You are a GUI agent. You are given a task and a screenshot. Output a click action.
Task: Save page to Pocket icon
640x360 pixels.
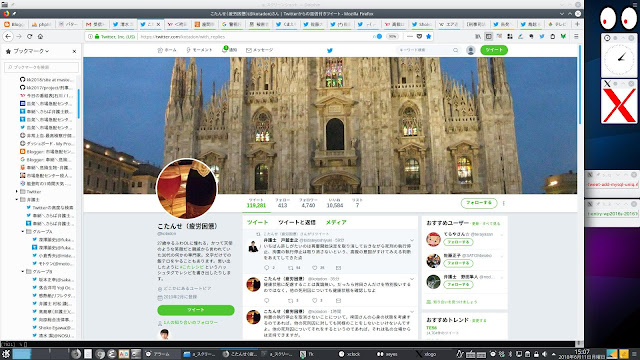point(419,36)
